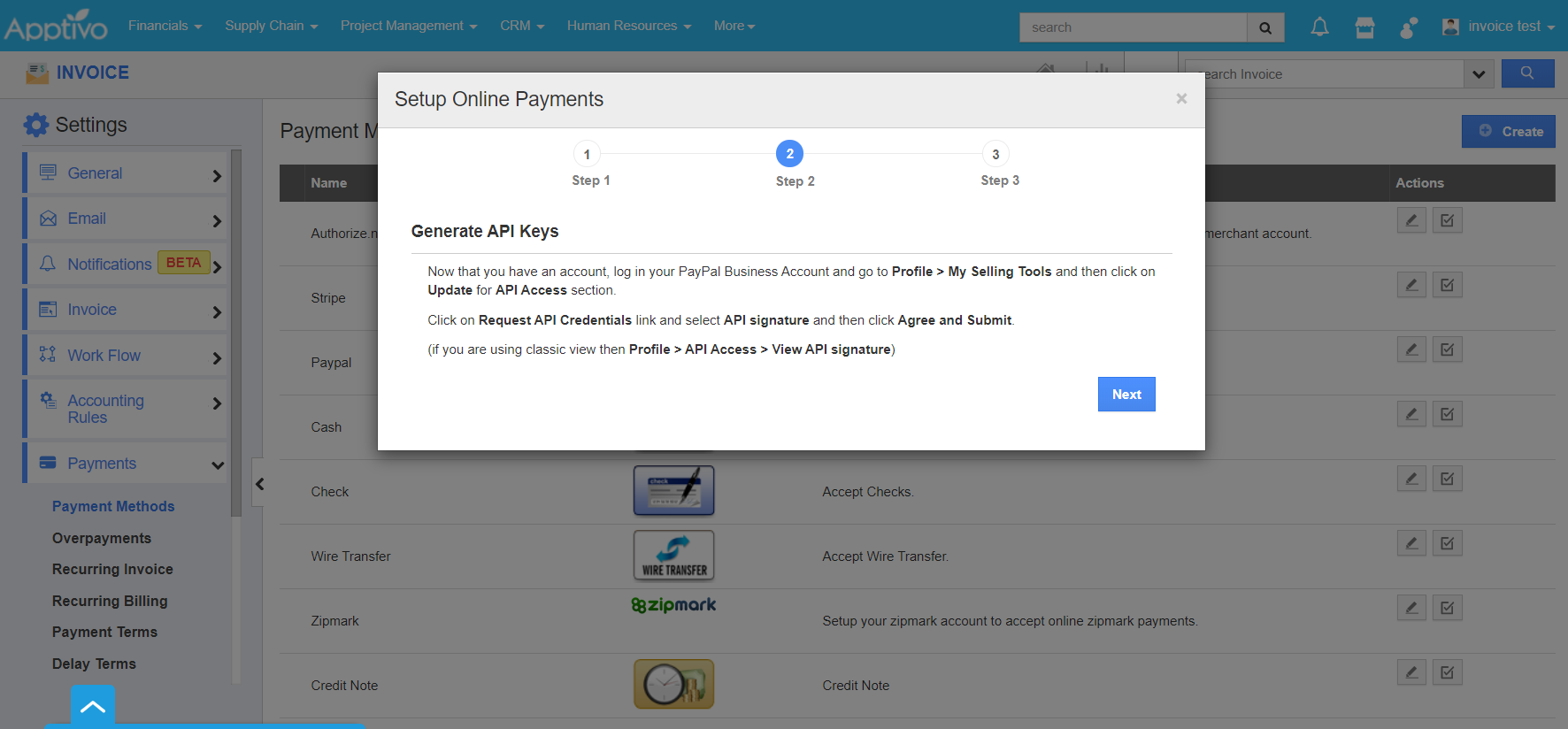Click the blue Search Invoice magnifier button

(1527, 73)
